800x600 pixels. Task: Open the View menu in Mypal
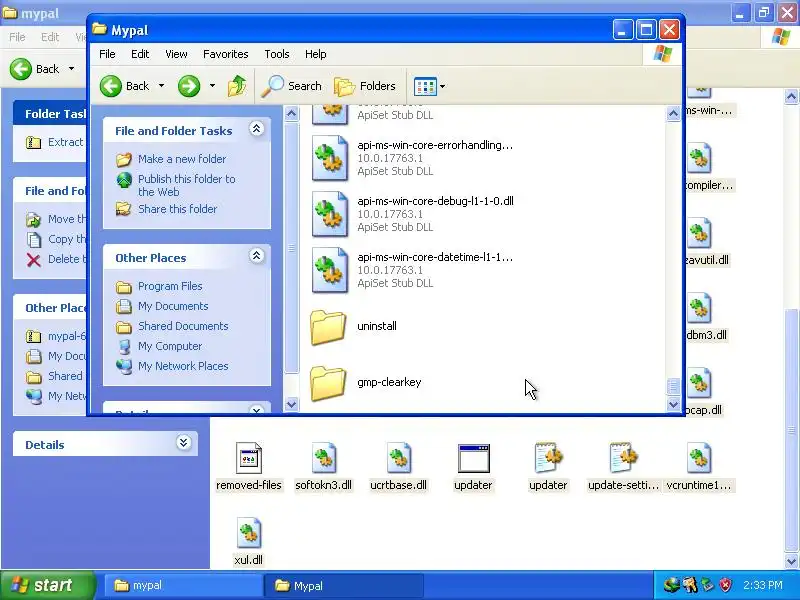176,54
